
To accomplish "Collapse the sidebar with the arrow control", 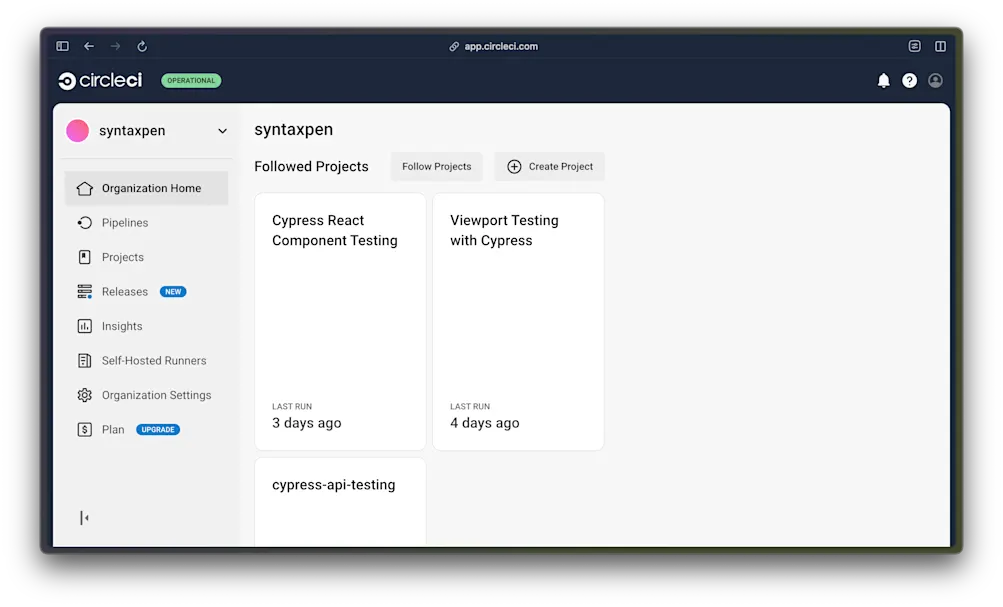I will pos(84,518).
